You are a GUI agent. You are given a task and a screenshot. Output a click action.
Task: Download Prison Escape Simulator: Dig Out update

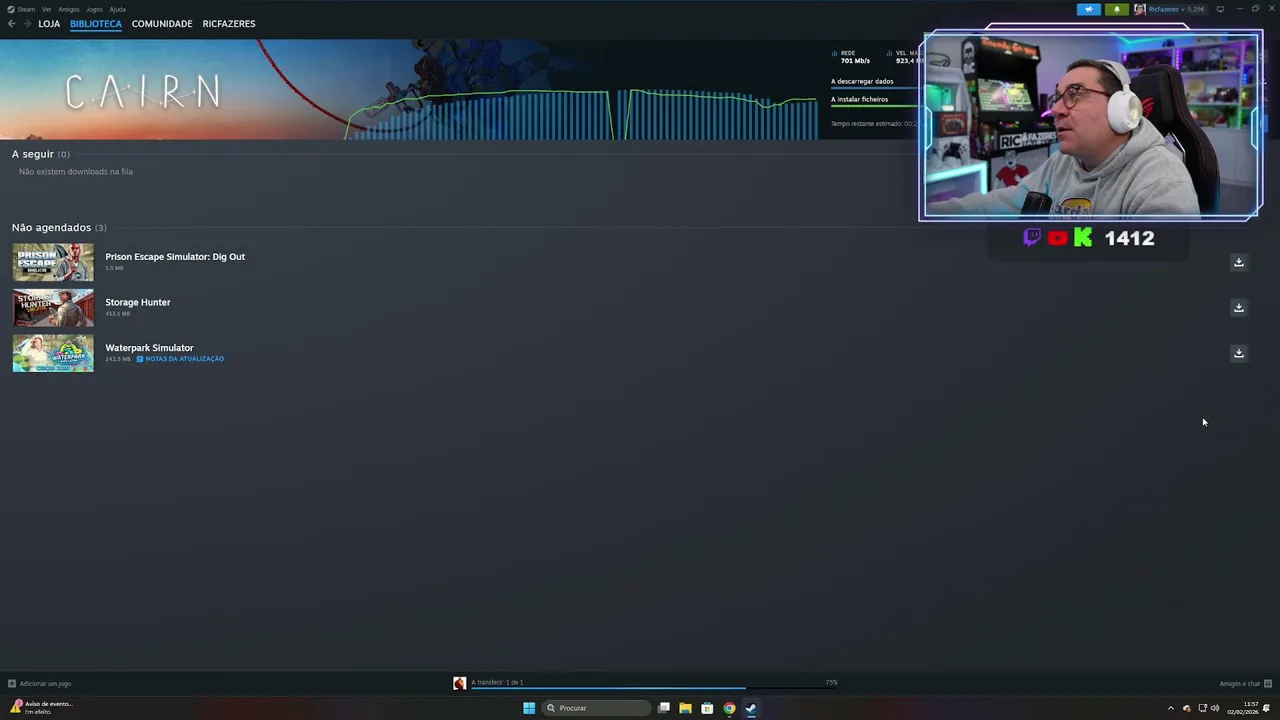[1238, 262]
